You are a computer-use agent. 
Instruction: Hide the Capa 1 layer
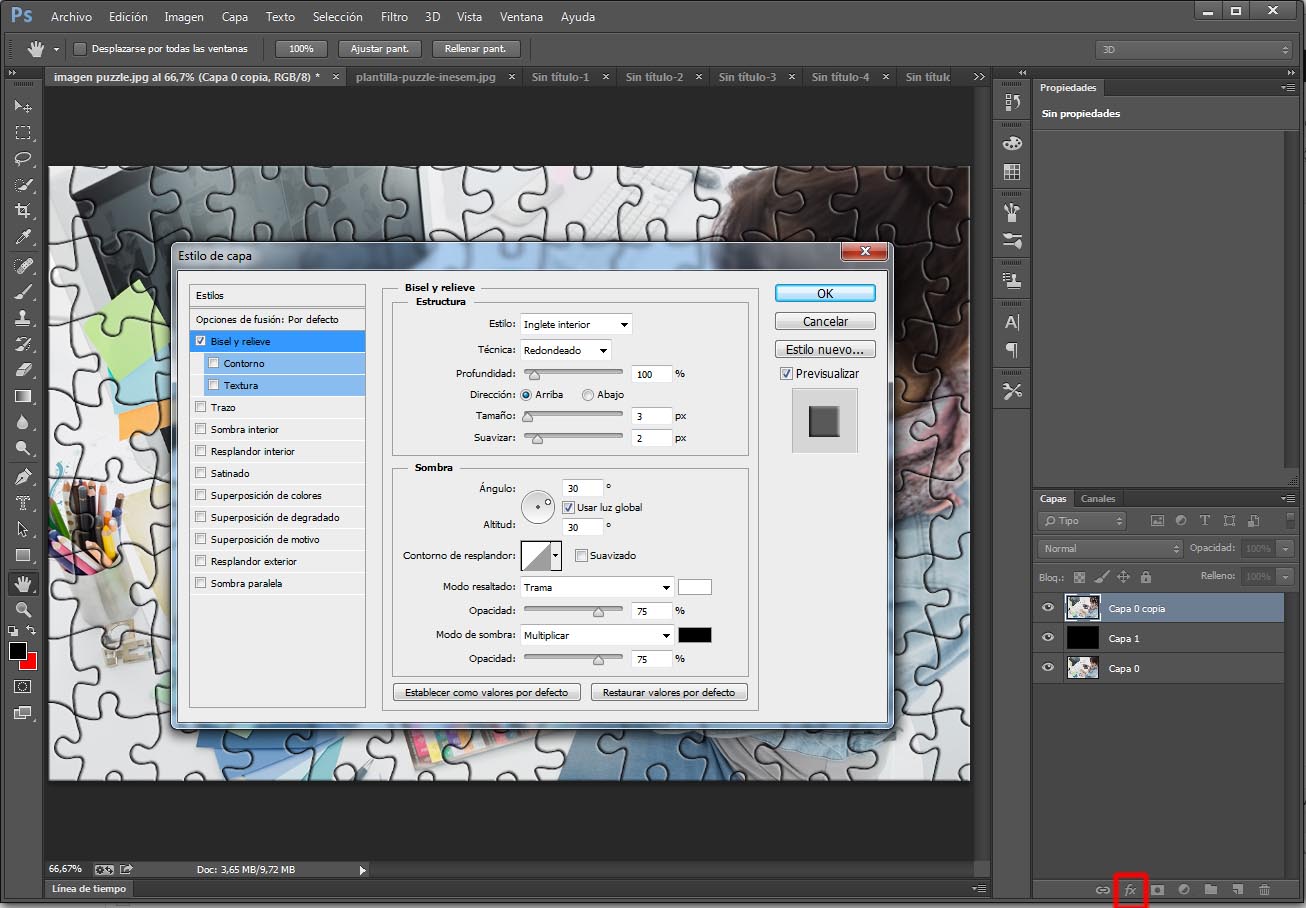click(1048, 638)
